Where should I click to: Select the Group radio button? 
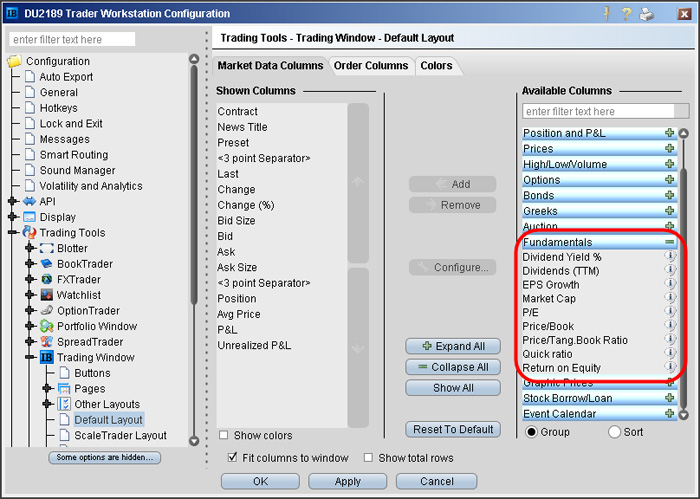coord(531,432)
